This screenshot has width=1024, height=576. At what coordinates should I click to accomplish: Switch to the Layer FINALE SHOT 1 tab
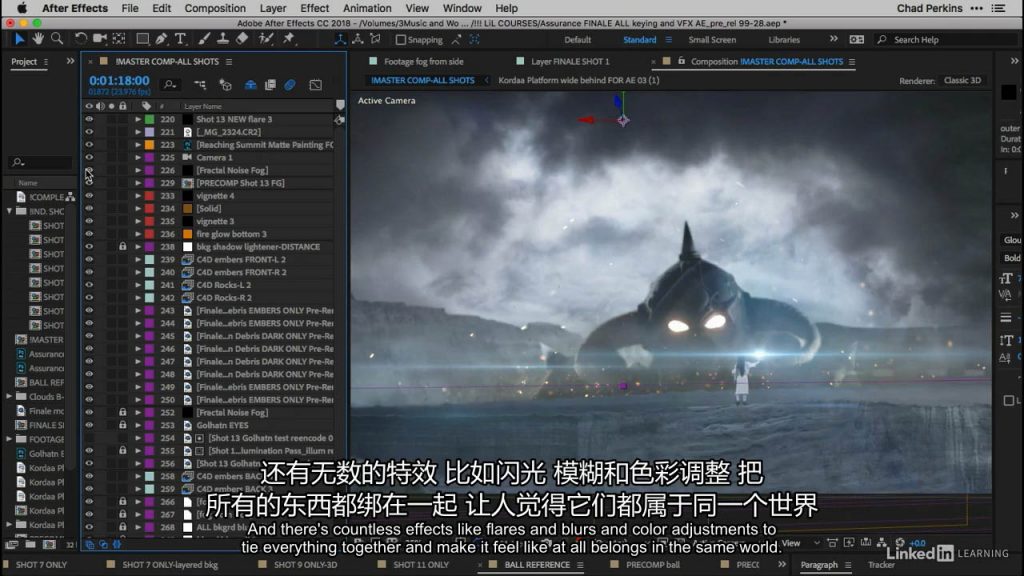click(x=569, y=61)
